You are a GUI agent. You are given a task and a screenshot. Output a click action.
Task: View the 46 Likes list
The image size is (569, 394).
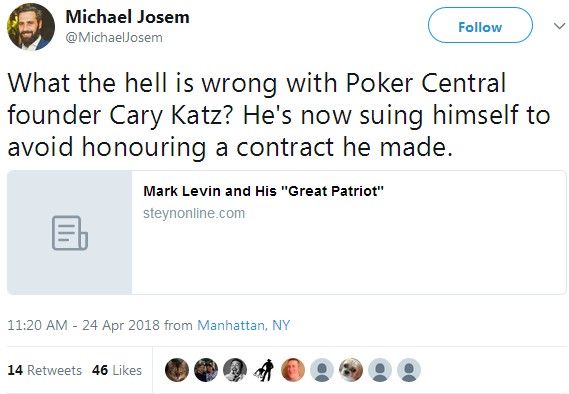116,370
